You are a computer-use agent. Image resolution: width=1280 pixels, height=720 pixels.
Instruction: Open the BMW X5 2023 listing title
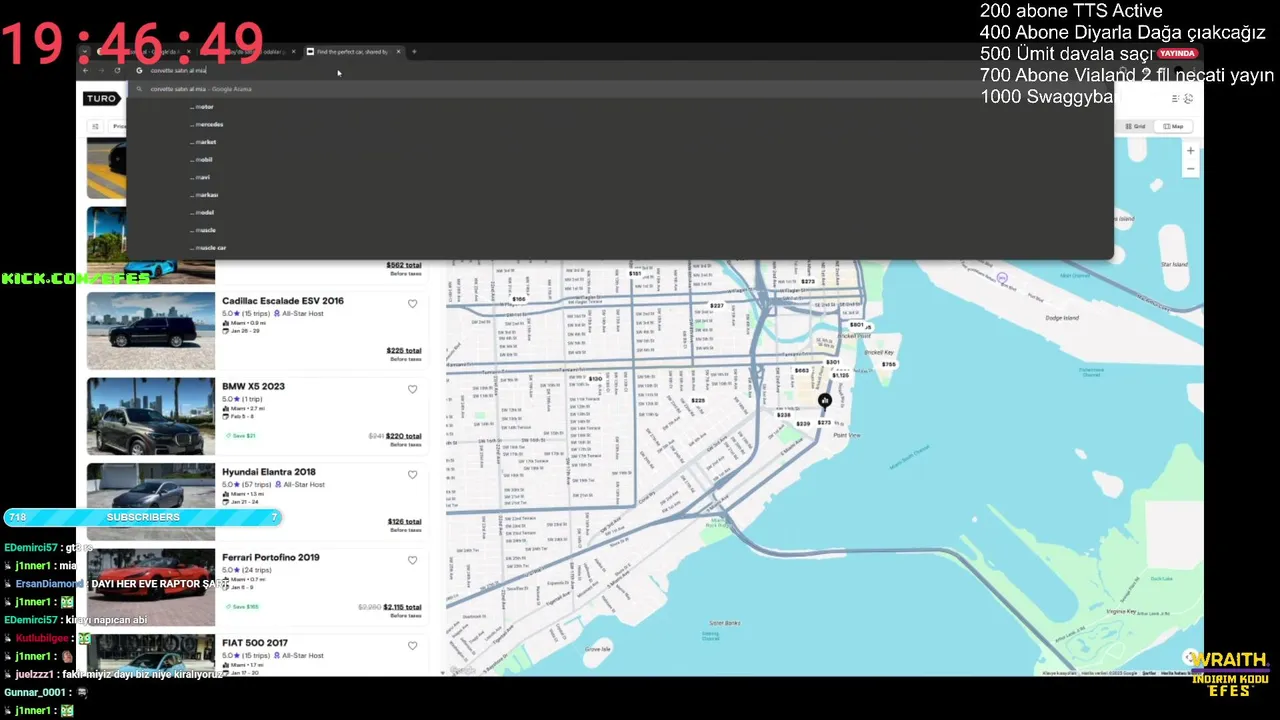(x=253, y=386)
